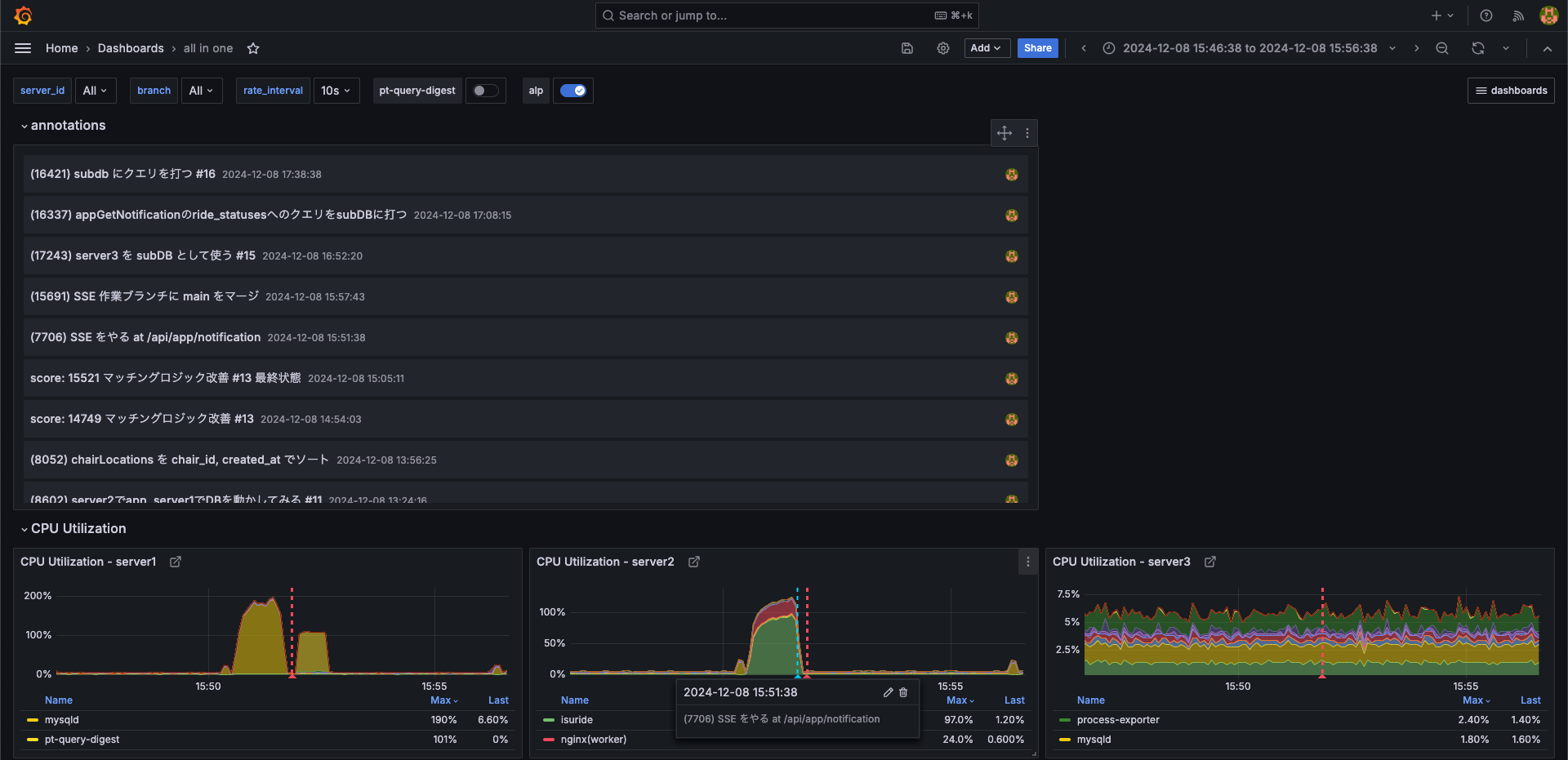This screenshot has height=760, width=1568.
Task: Refresh the dashboard using the refresh icon
Action: [1477, 48]
